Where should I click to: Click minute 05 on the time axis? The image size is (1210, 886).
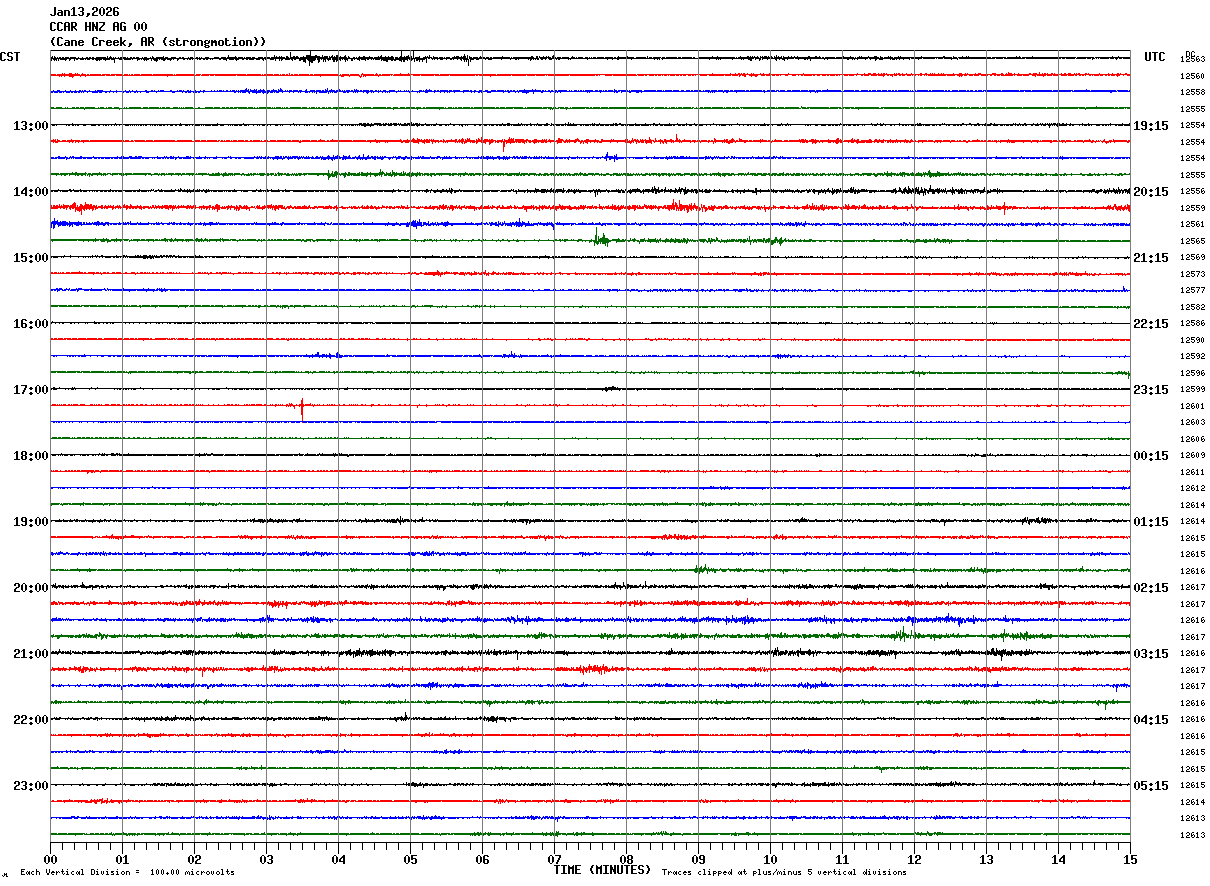coord(410,859)
